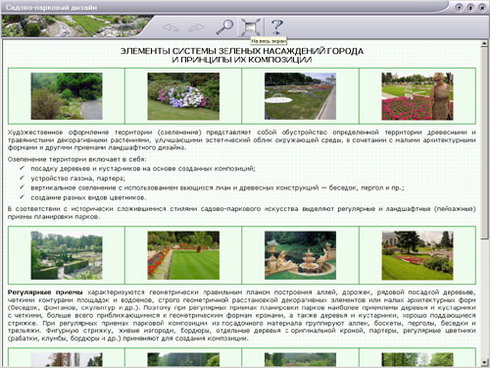Open the roadside flowerbed thumbnail photo
Viewport: 490px width, 368px height.
coord(300,96)
